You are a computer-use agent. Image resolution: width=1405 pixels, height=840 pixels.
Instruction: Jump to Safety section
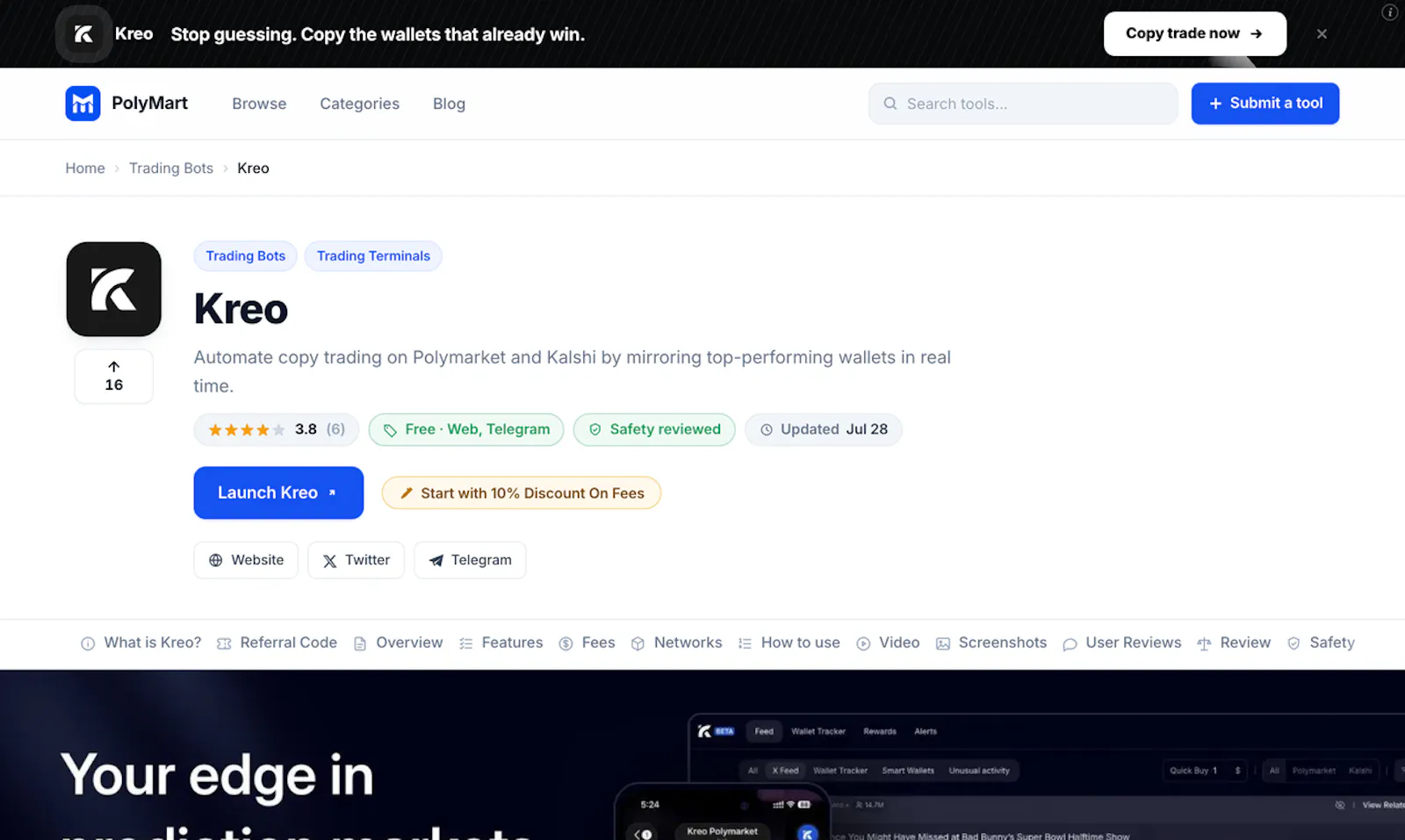pyautogui.click(x=1321, y=643)
